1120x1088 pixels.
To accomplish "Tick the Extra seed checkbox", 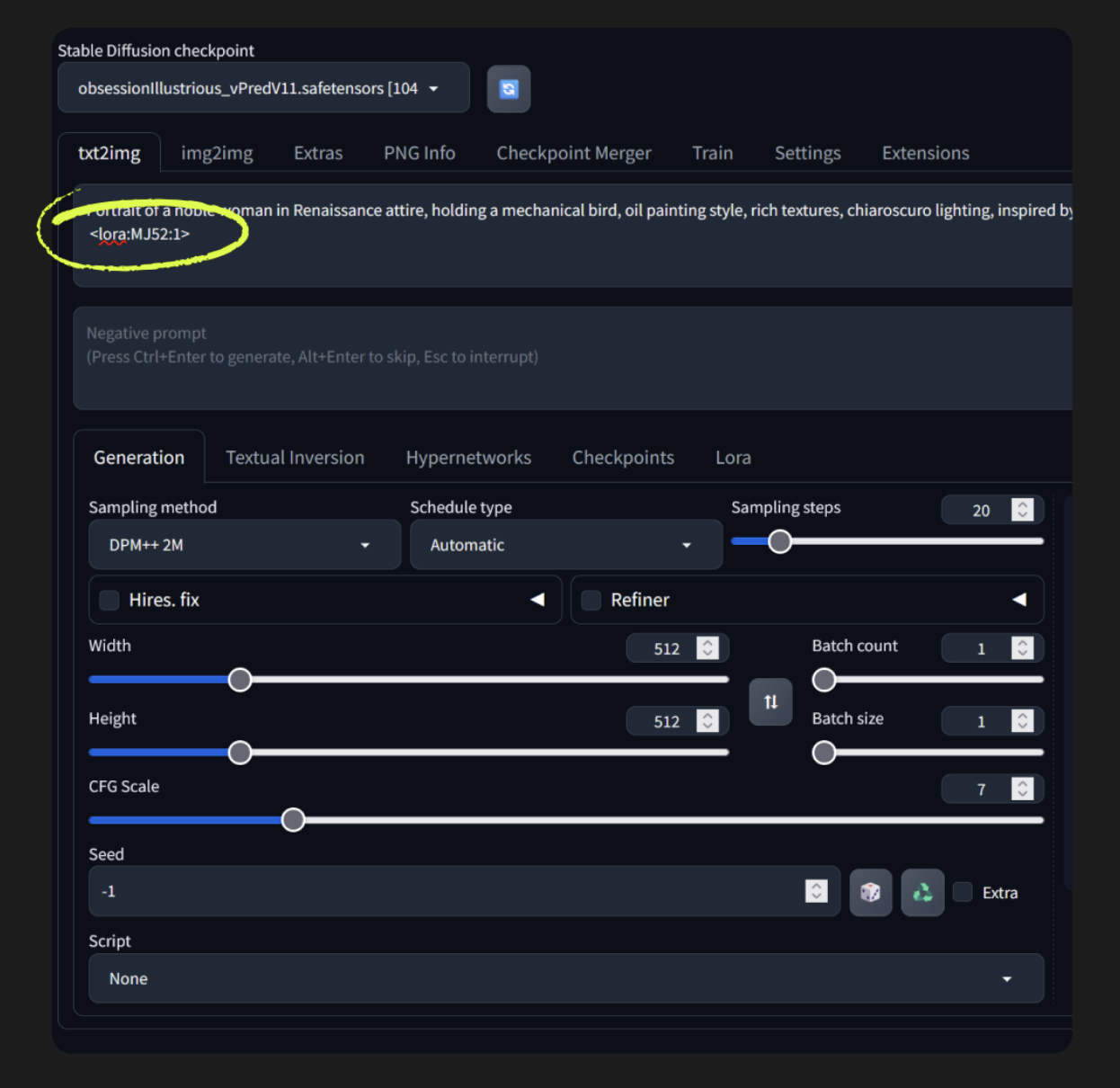I will [x=963, y=892].
